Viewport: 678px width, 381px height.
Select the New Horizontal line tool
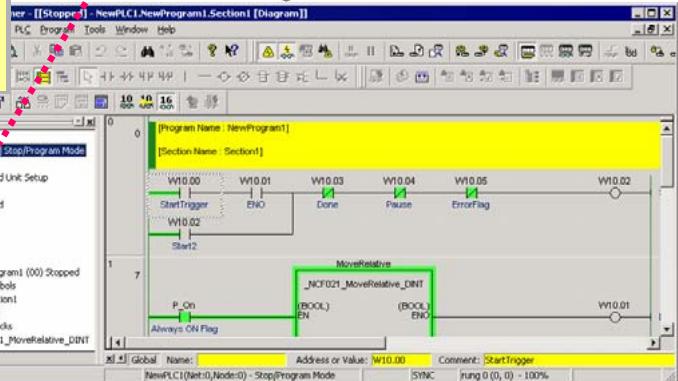coord(204,77)
